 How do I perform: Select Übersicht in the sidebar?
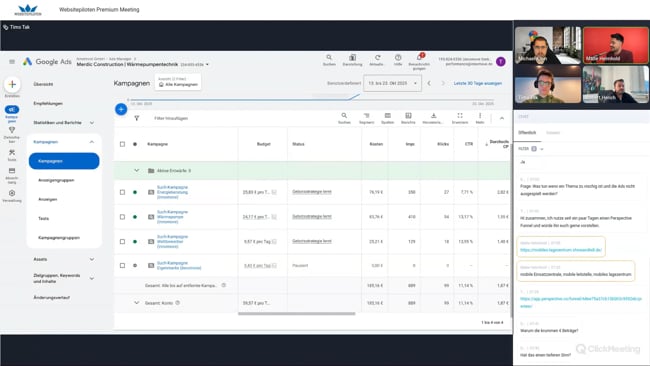coord(44,84)
